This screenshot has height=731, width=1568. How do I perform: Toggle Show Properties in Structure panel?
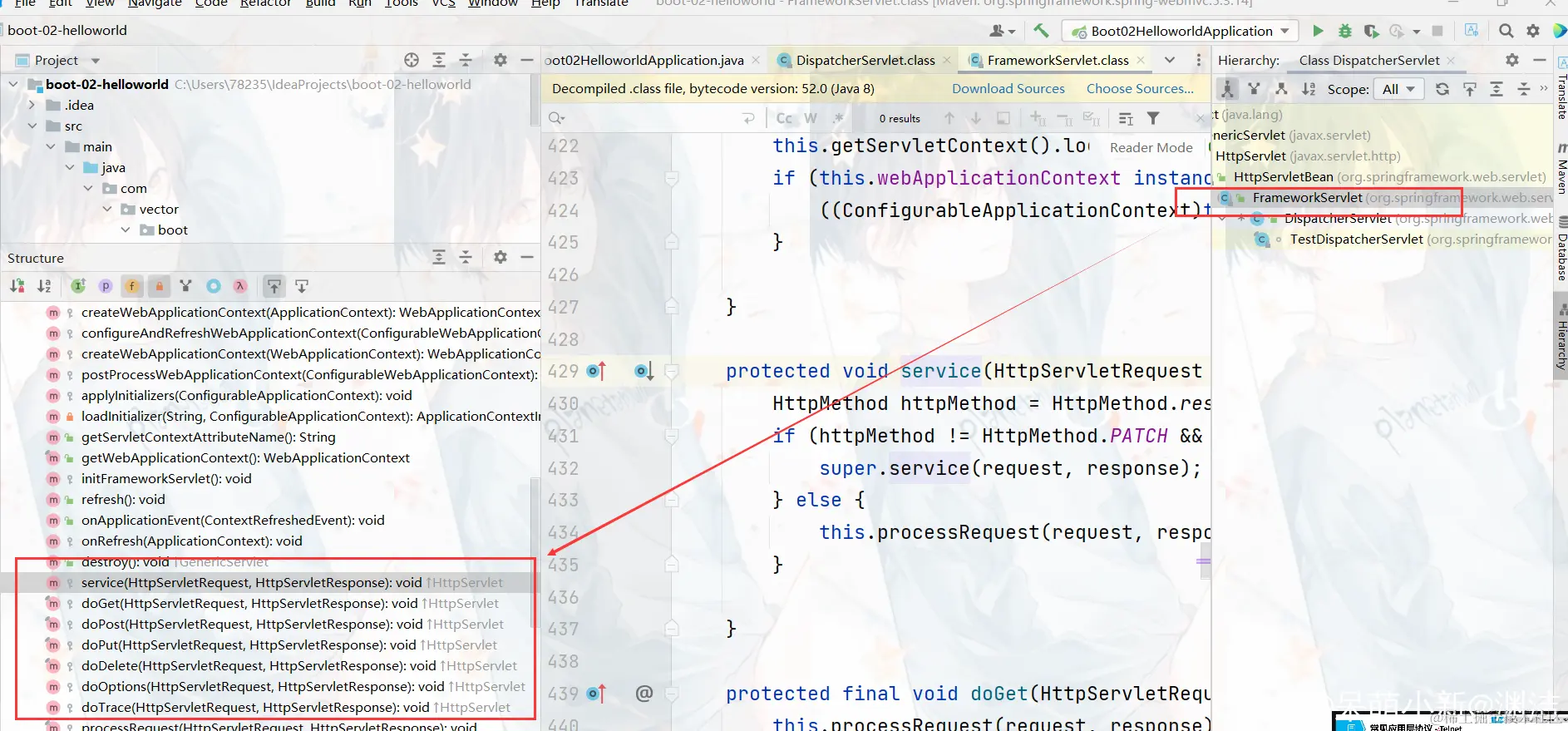tap(106, 286)
